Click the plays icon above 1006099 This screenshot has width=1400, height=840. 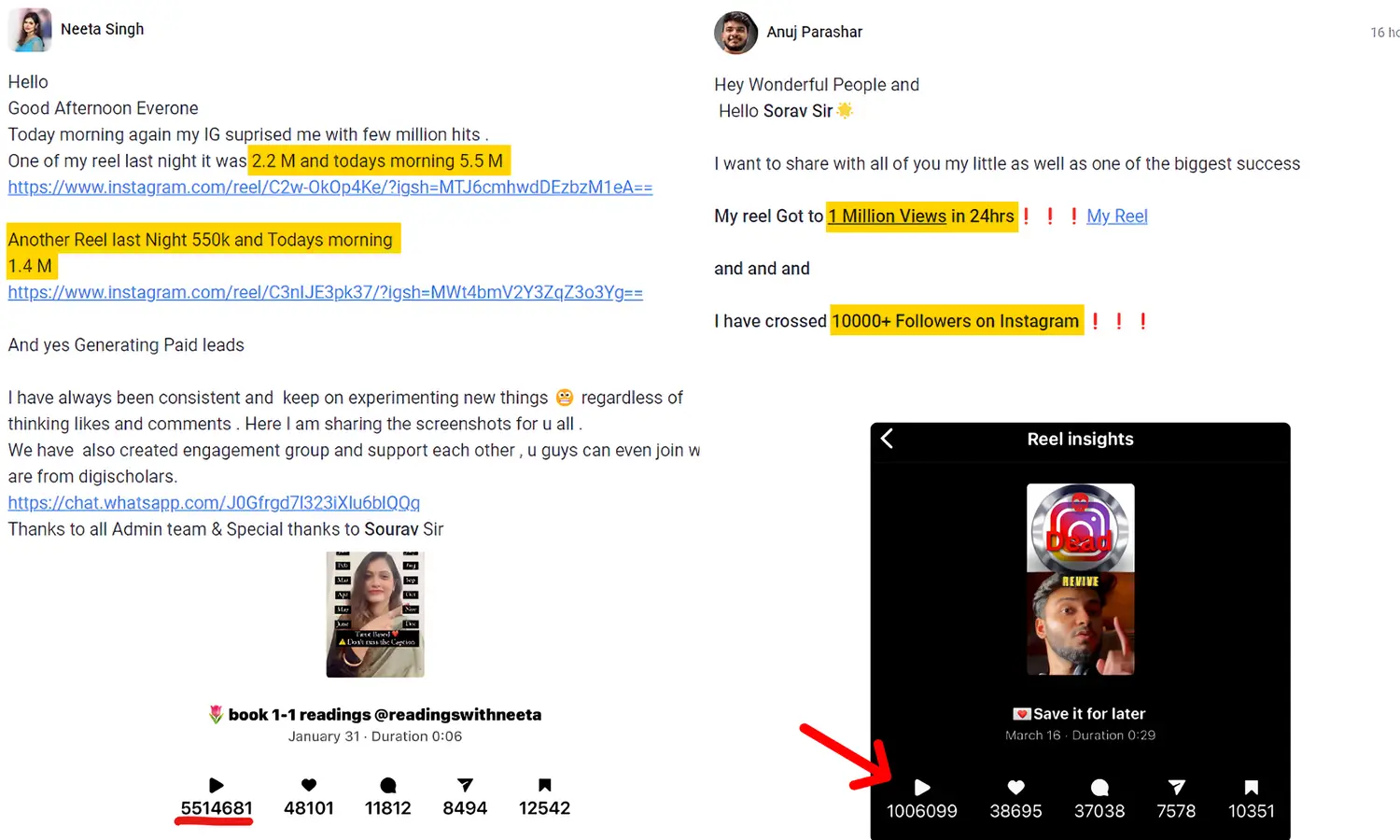(922, 788)
